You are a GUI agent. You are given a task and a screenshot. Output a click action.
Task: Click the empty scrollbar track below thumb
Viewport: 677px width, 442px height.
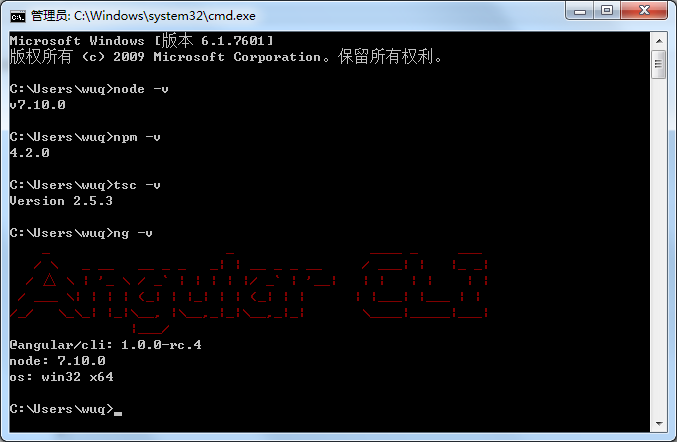coord(659,246)
